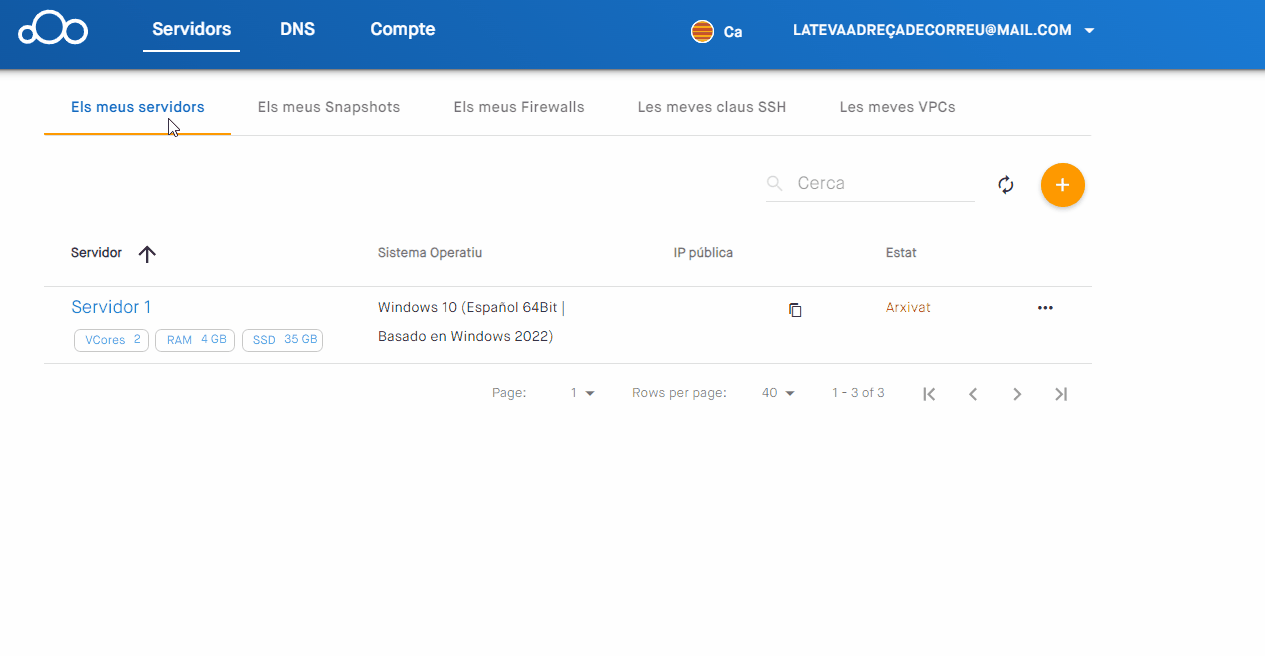Open the Rows per page dropdown
This screenshot has width=1265, height=656.
click(x=778, y=394)
